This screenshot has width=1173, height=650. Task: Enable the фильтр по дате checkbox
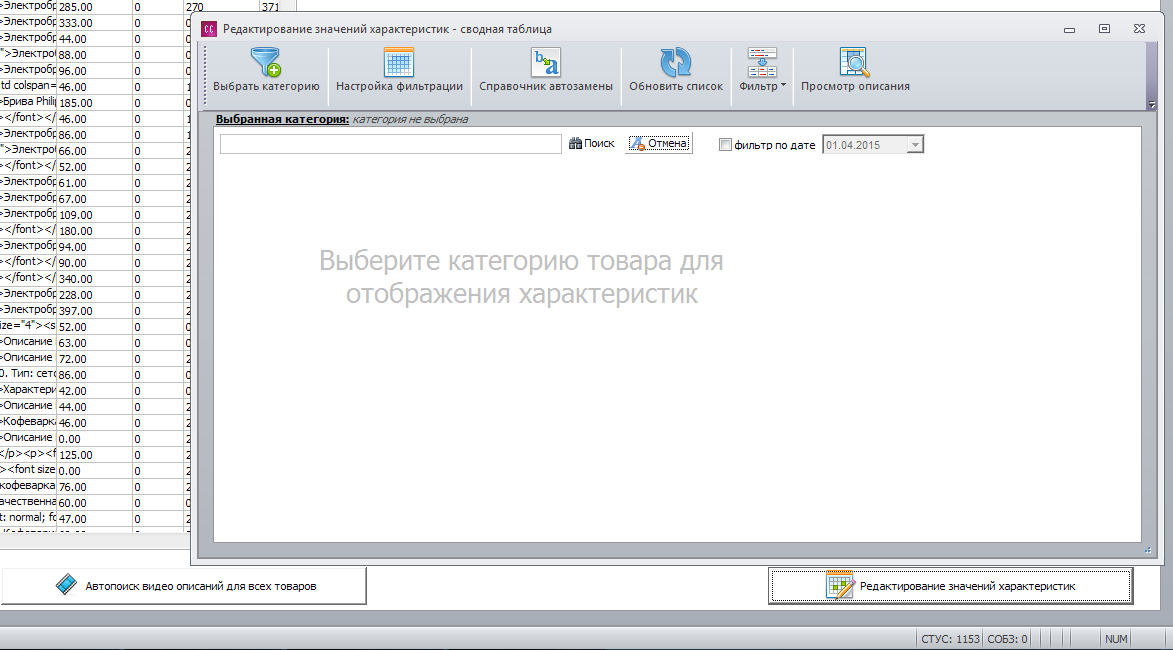coord(725,144)
